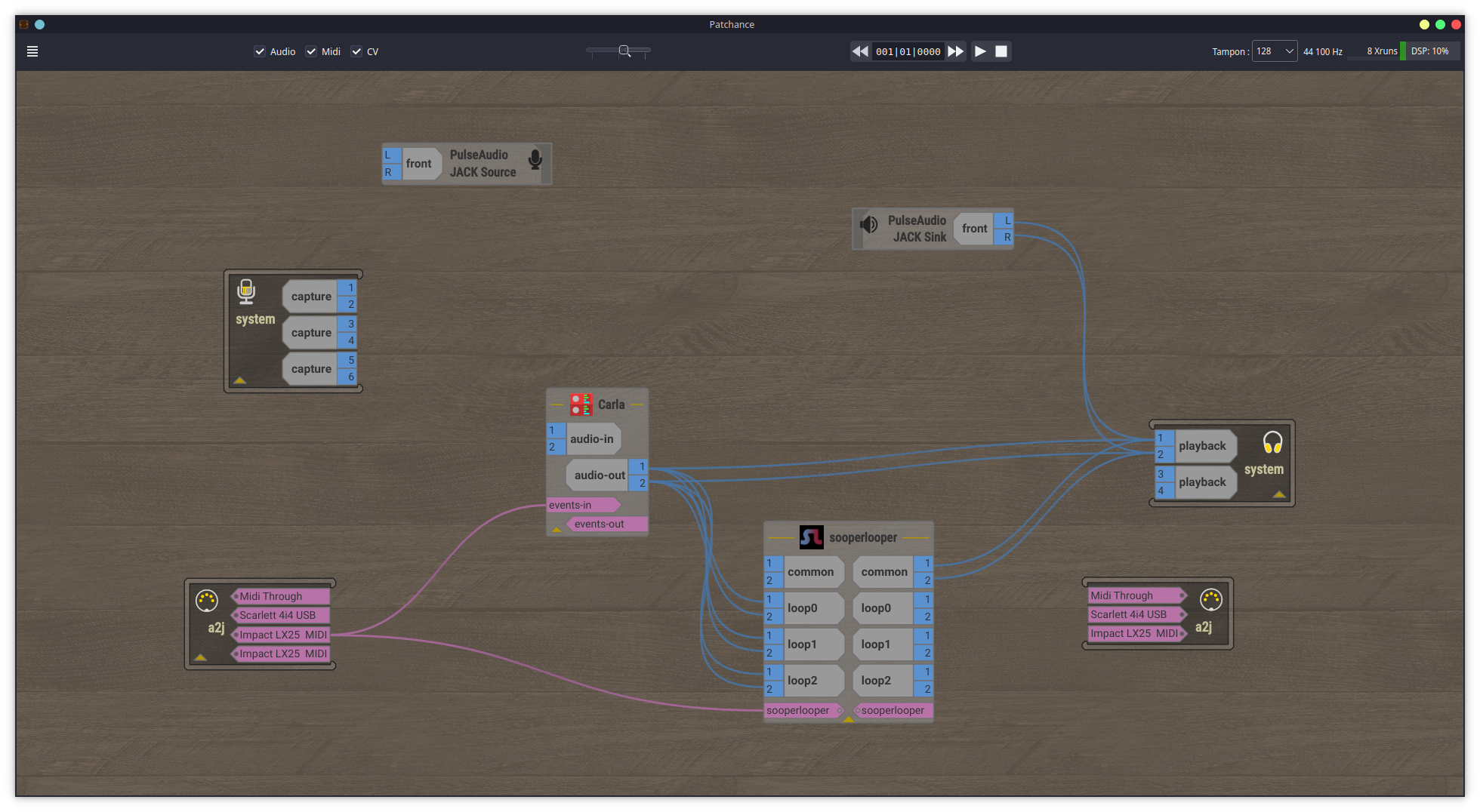1480x812 pixels.
Task: Disable the CV ports checkbox
Action: [x=356, y=51]
